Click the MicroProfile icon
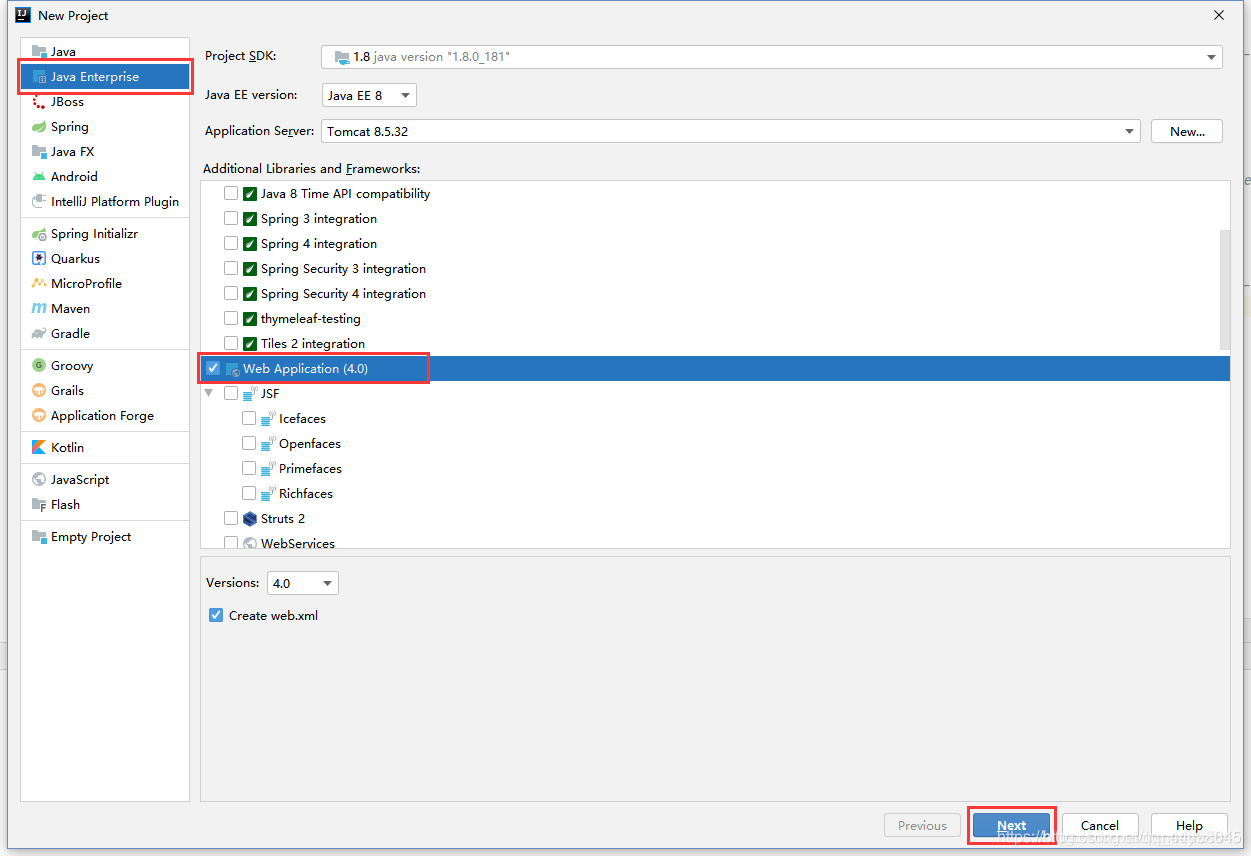The width and height of the screenshot is (1251, 856). (x=39, y=284)
